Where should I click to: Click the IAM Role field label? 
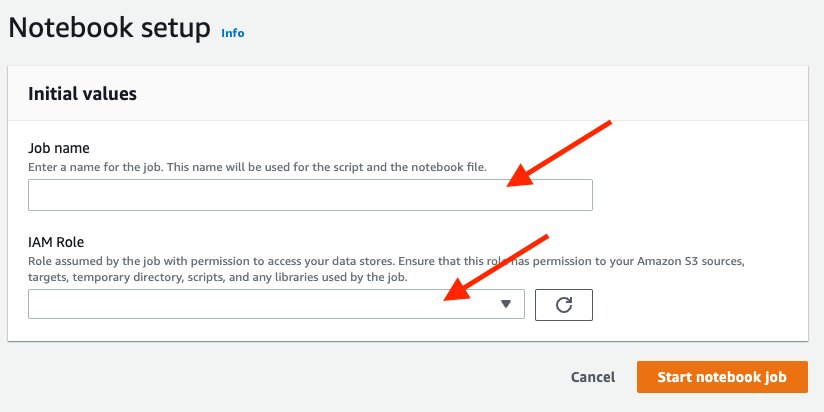click(x=56, y=242)
